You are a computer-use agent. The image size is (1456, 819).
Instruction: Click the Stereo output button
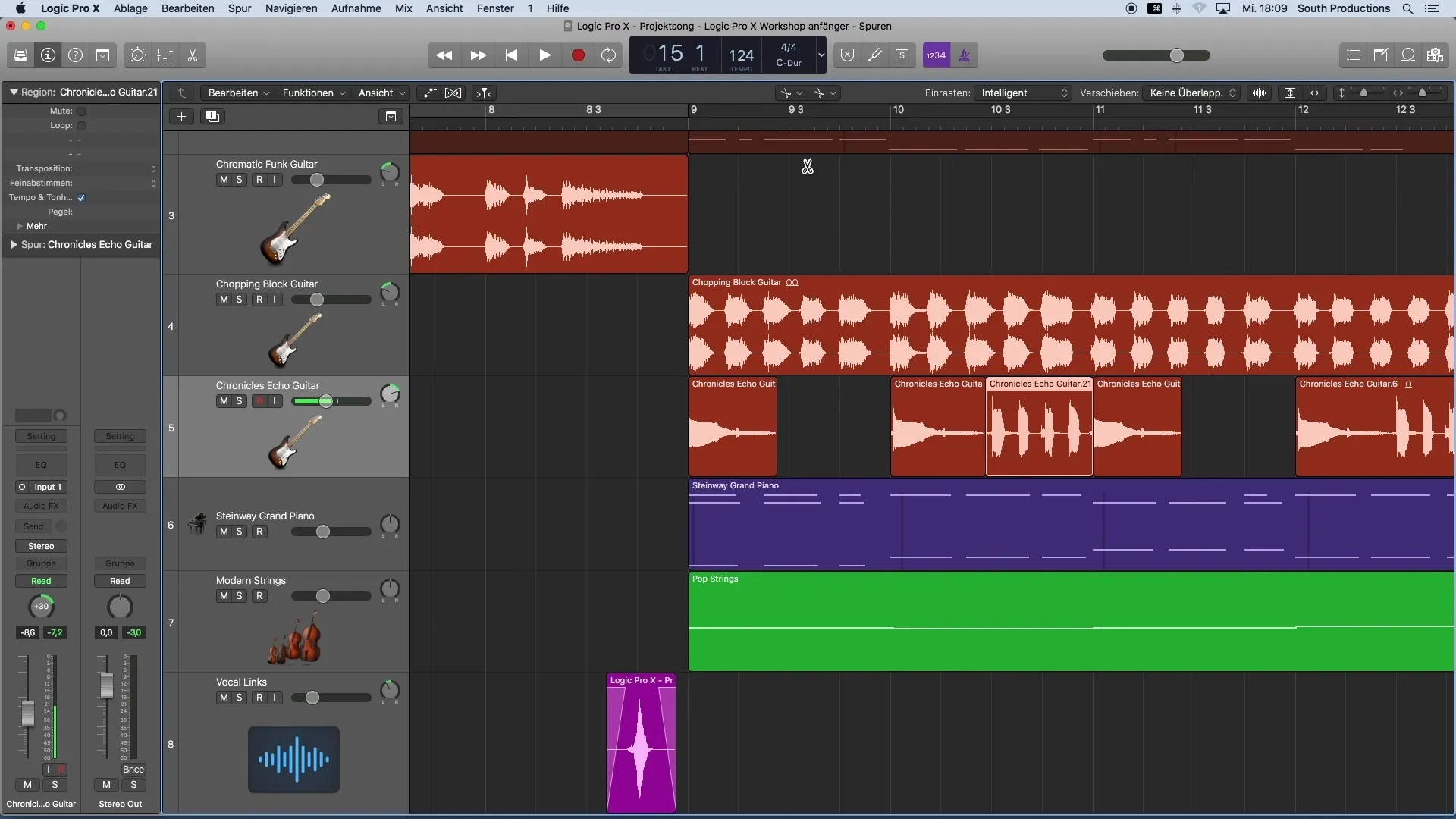(x=41, y=547)
